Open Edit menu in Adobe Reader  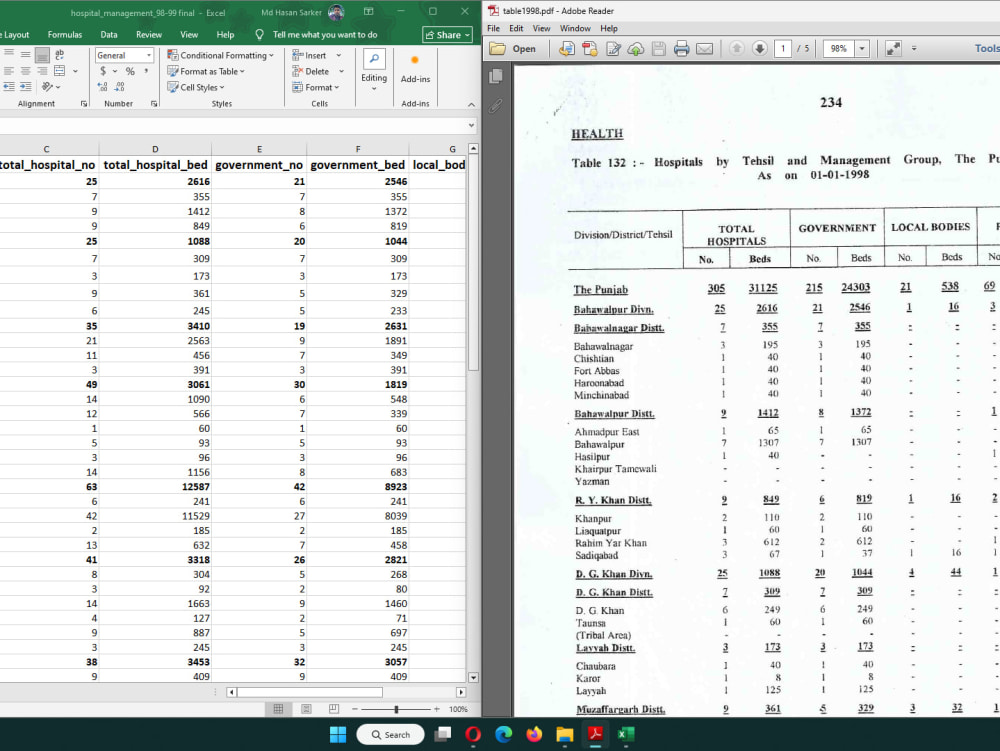(x=516, y=28)
